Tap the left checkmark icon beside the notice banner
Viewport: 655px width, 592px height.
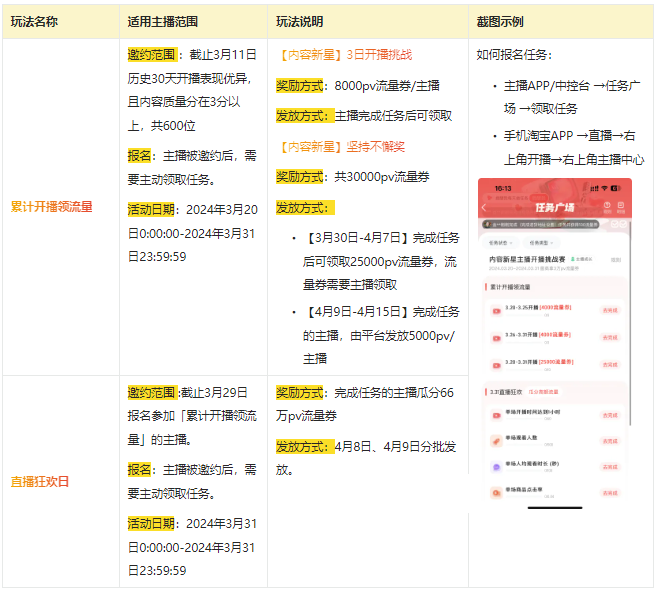point(614,224)
